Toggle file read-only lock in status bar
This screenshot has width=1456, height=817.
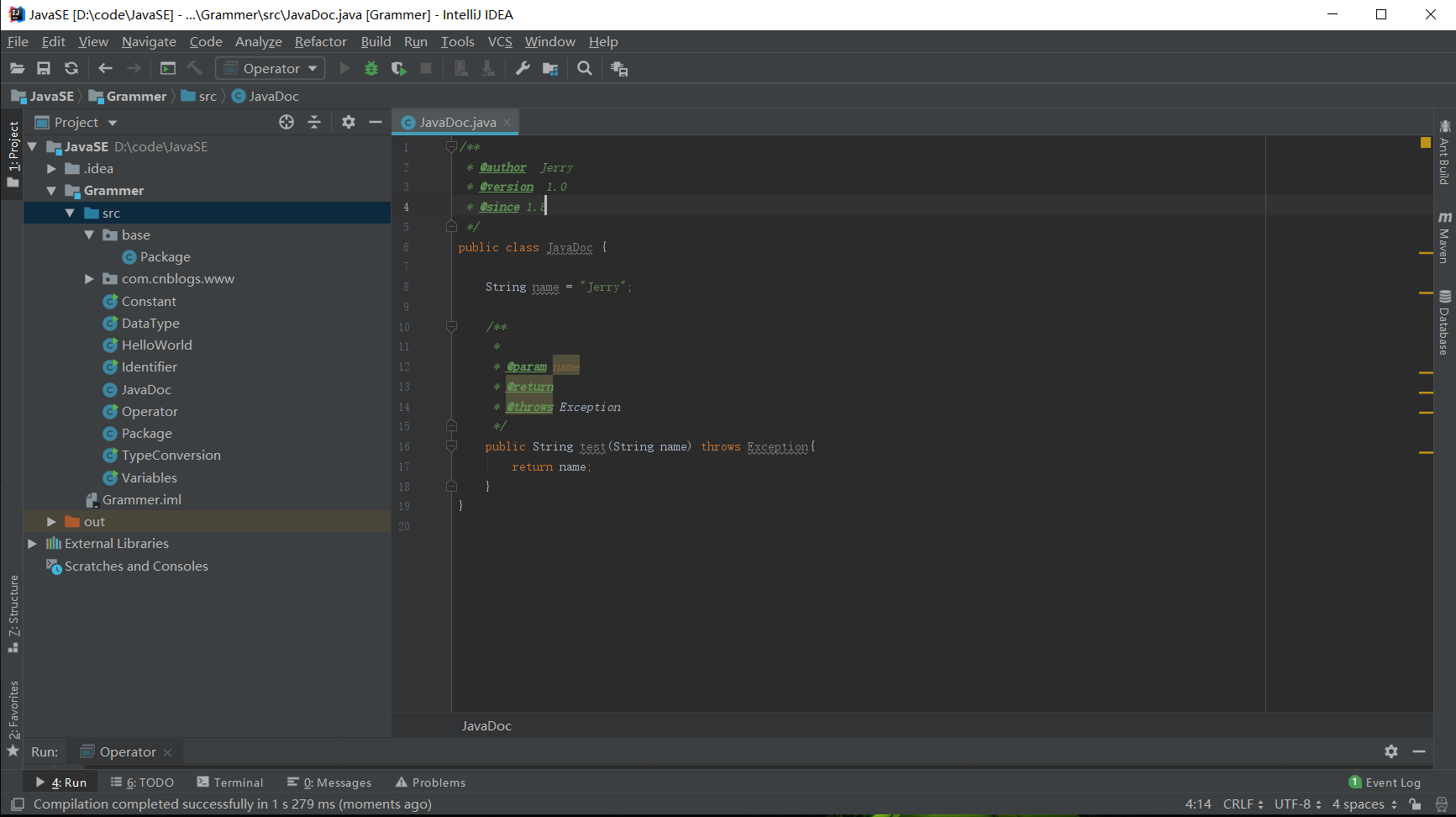1416,804
